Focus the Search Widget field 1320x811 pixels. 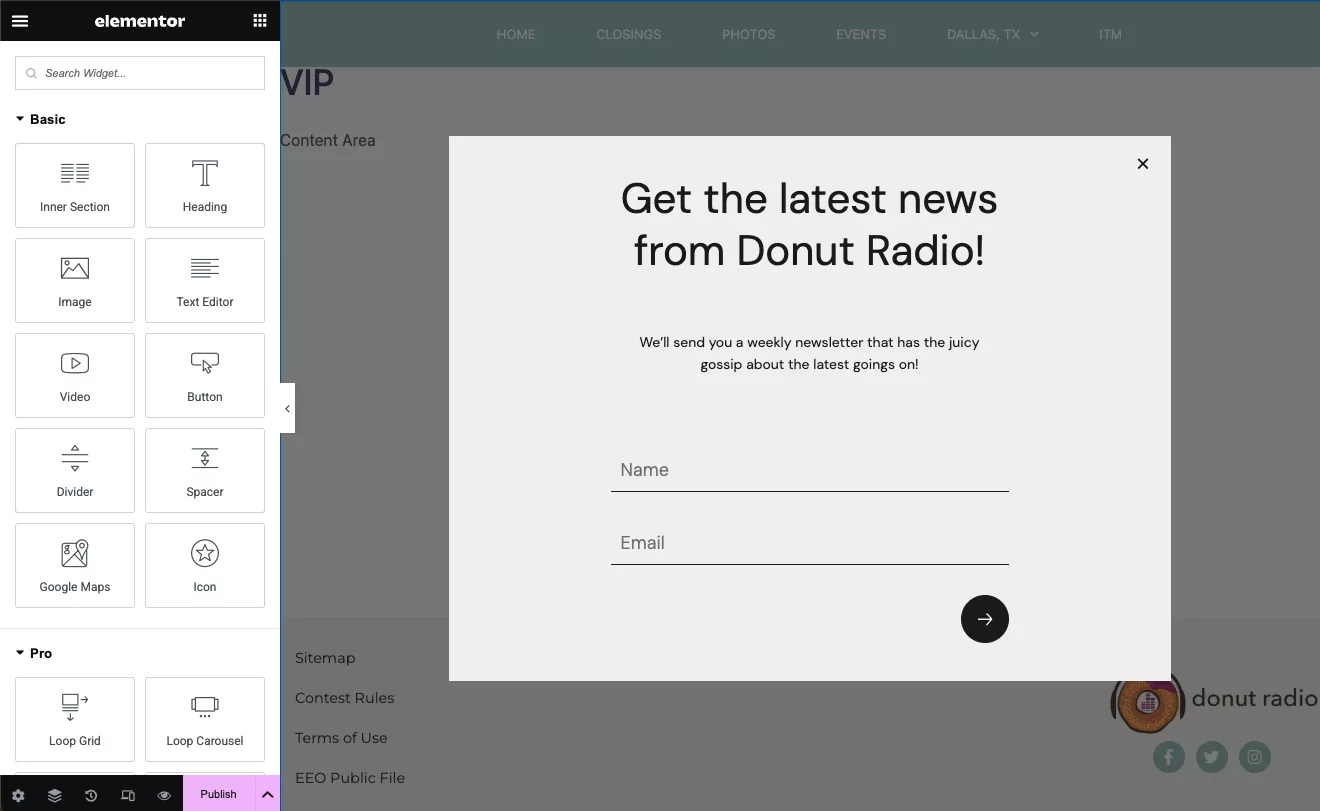click(140, 73)
